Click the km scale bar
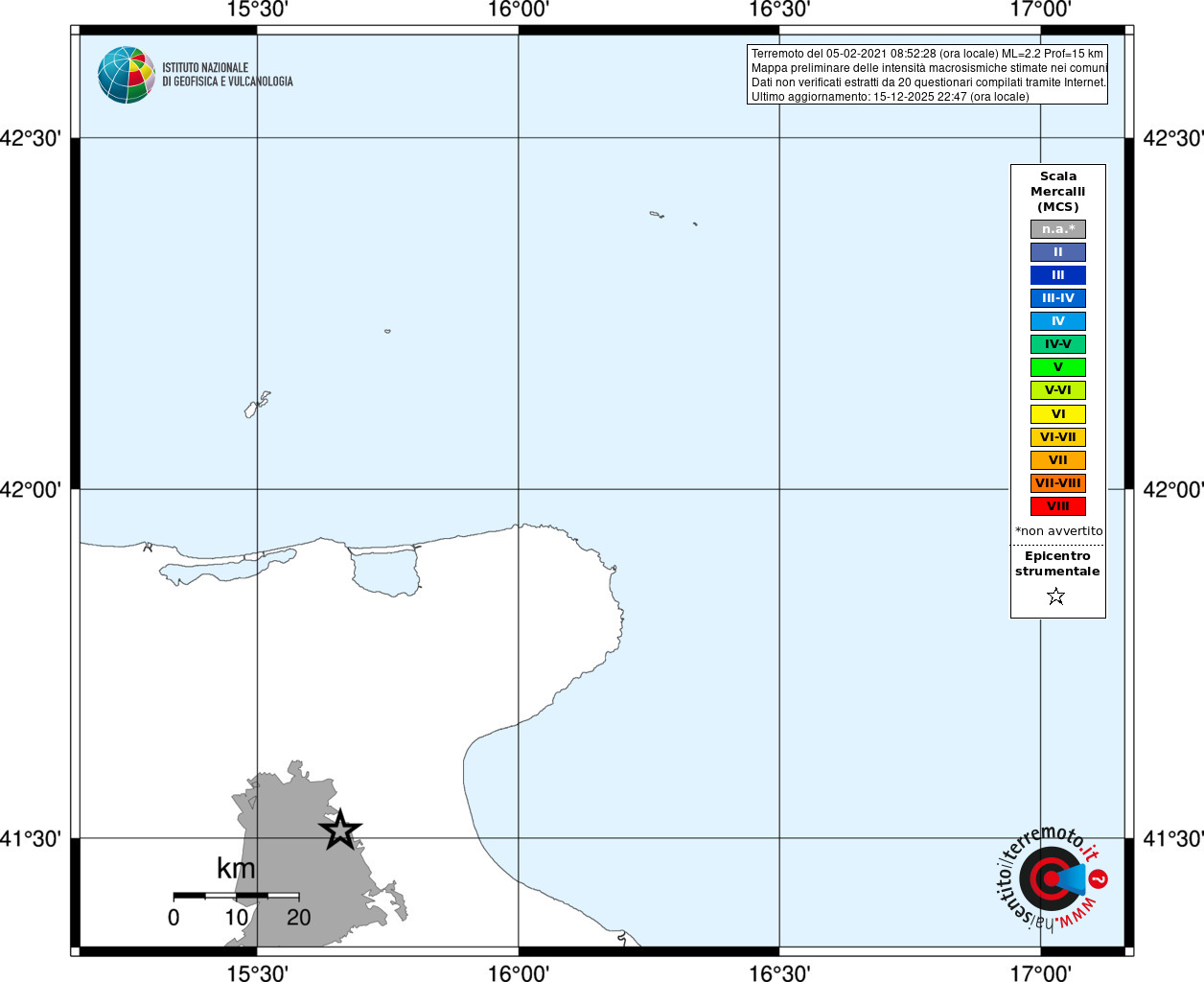 coord(236,896)
